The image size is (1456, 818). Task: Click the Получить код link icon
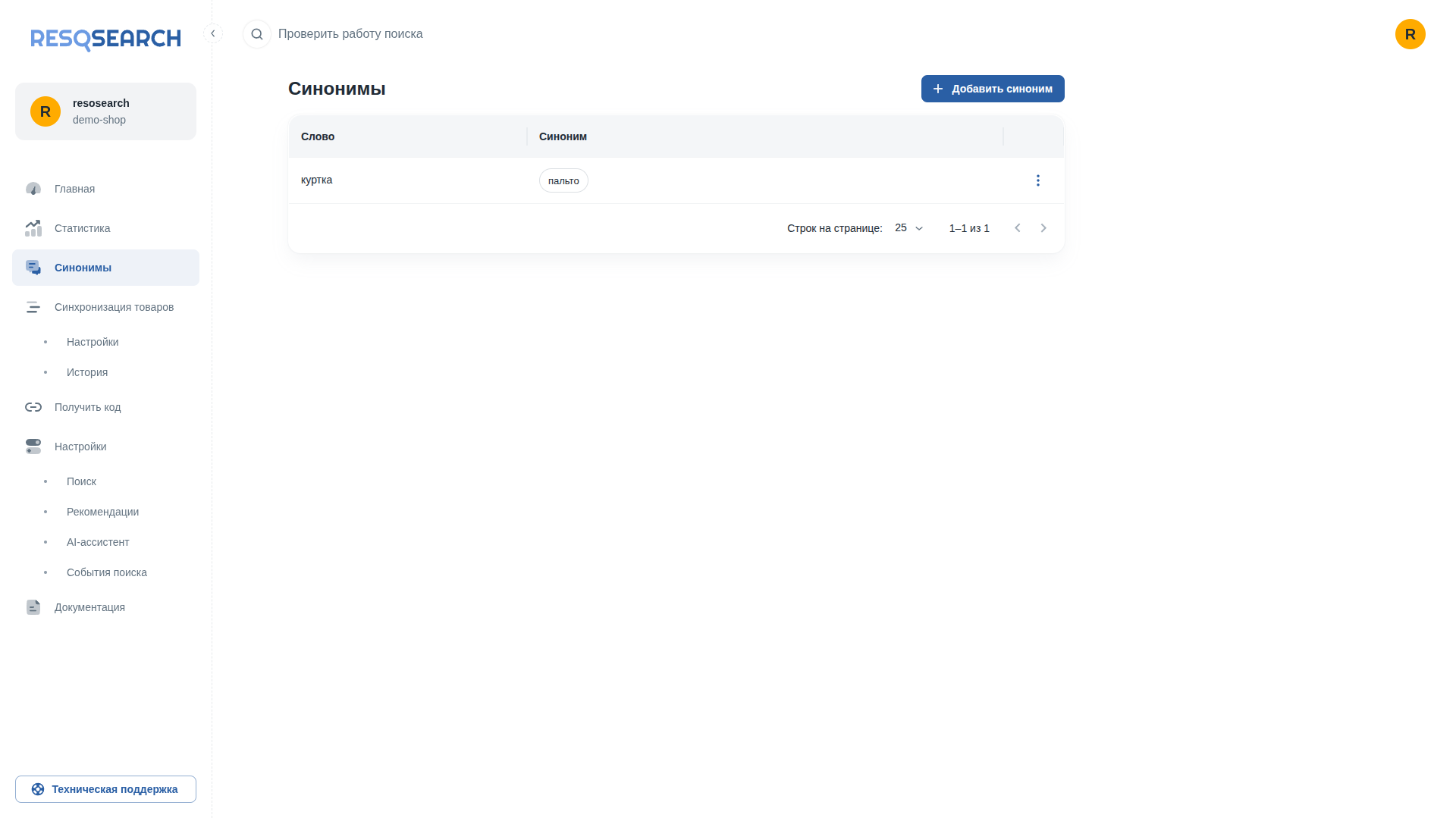[x=33, y=407]
